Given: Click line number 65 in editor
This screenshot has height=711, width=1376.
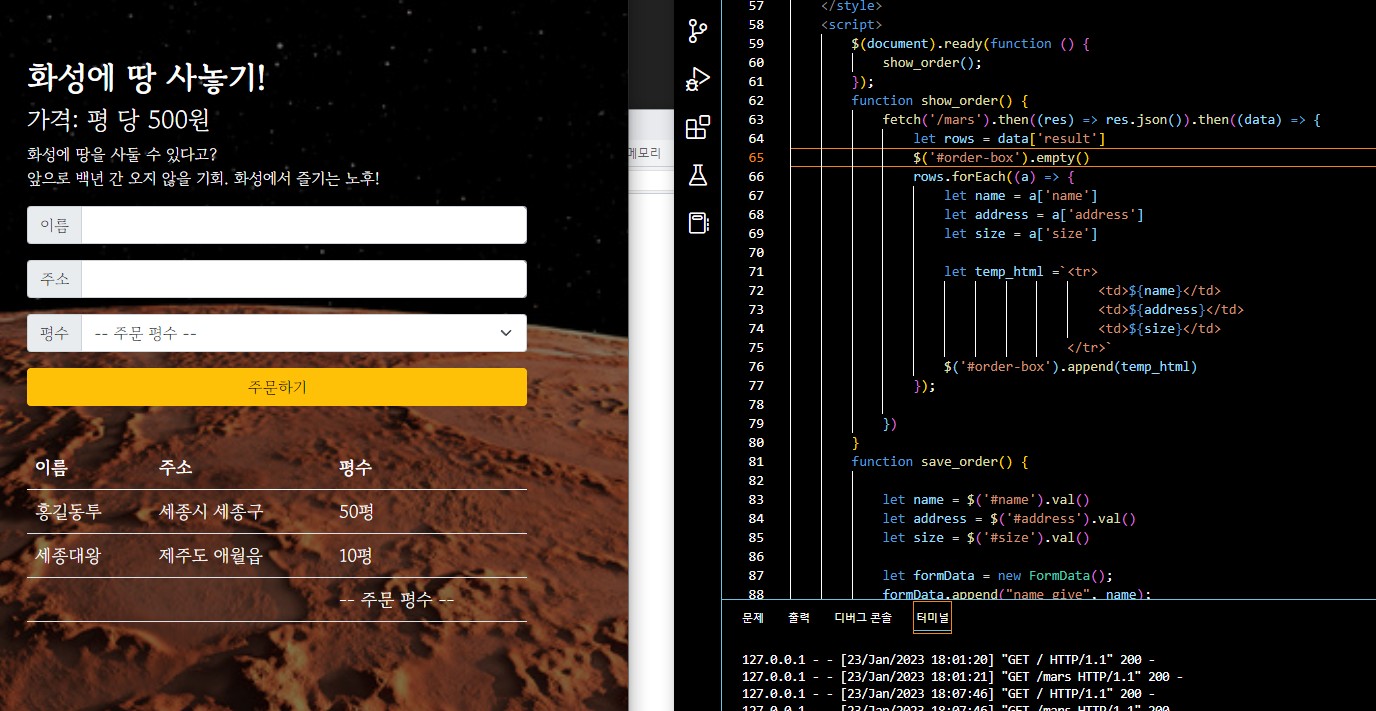Looking at the screenshot, I should coord(755,158).
